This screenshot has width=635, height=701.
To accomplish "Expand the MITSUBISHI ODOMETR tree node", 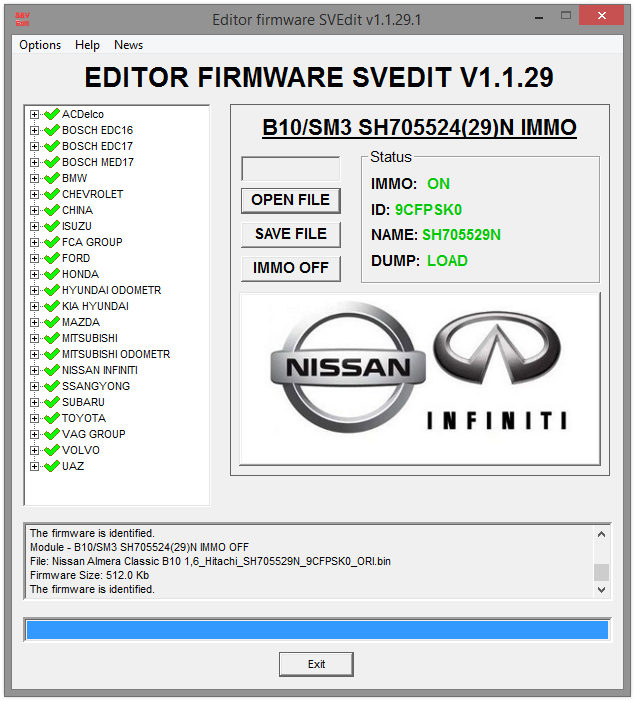I will point(34,354).
